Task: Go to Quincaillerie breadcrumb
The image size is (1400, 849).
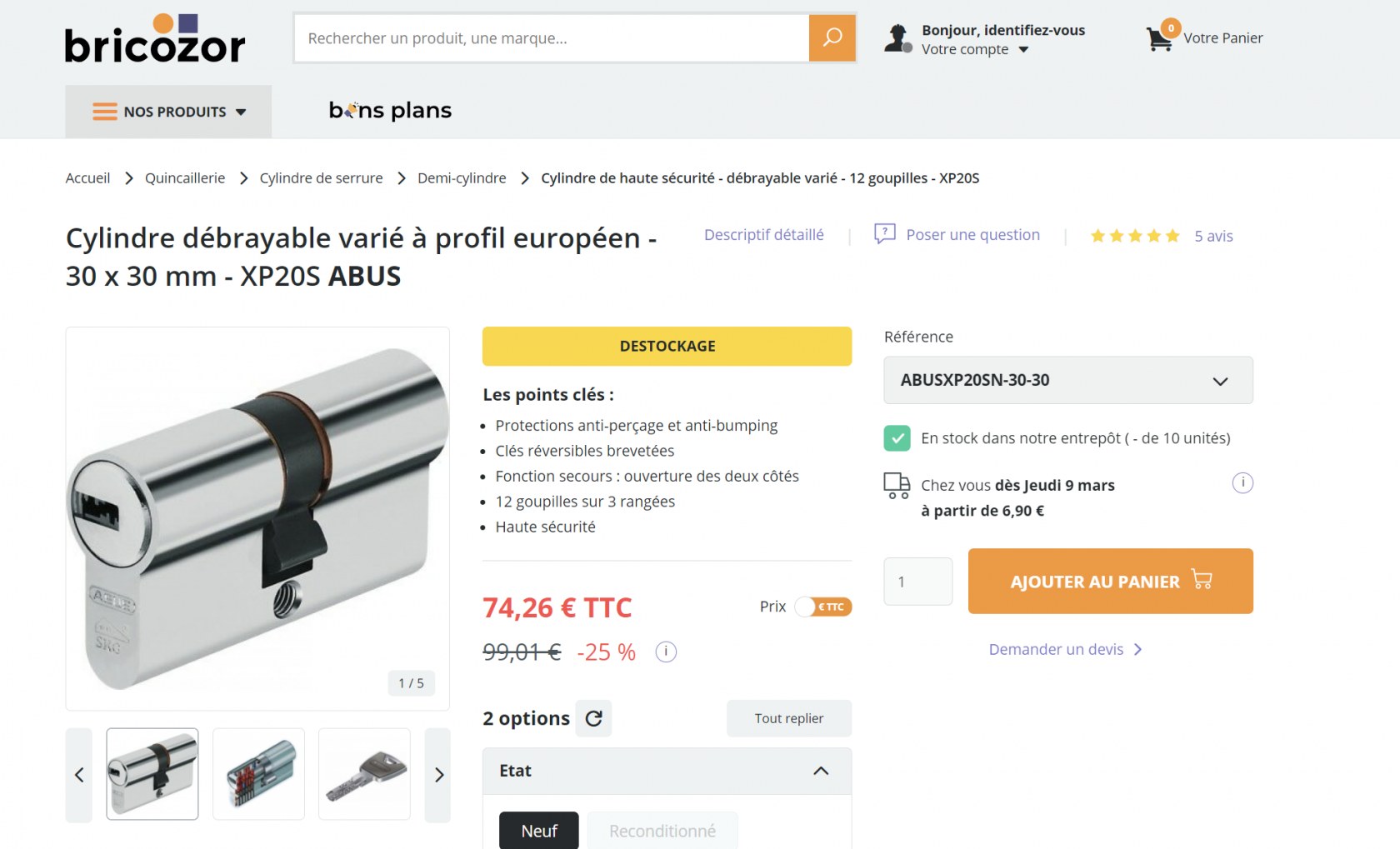Action: tap(185, 178)
